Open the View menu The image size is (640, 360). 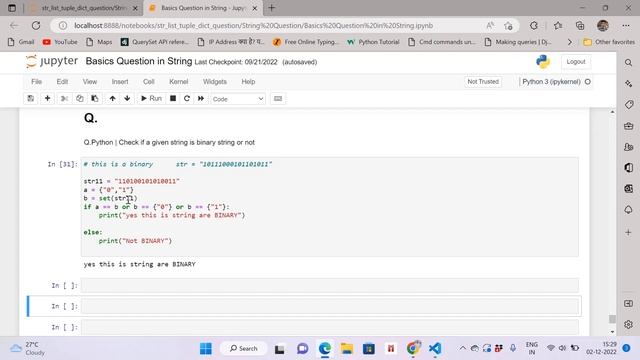(x=90, y=82)
